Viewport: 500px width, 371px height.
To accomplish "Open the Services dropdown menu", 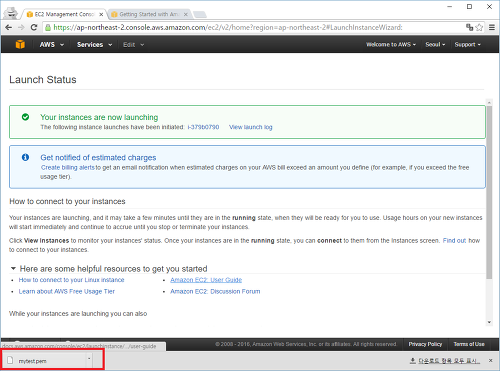I will [x=94, y=44].
